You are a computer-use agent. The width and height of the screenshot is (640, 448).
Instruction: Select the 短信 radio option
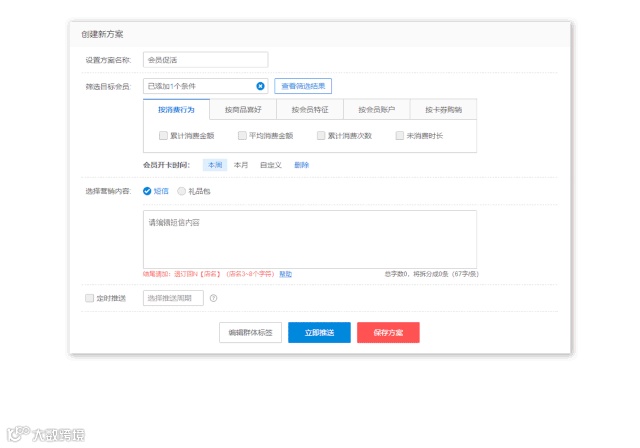pyautogui.click(x=147, y=191)
